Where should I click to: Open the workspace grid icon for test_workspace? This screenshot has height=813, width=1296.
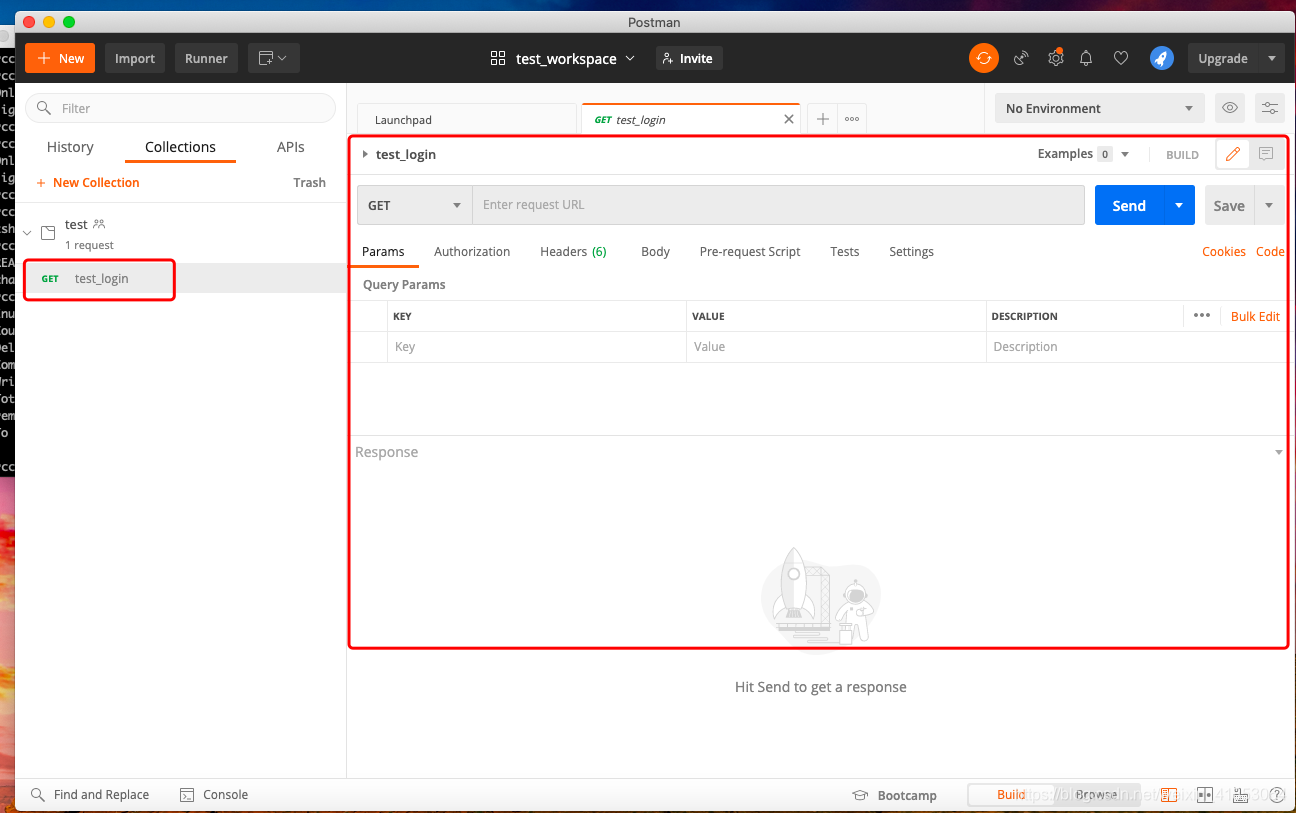pos(498,58)
